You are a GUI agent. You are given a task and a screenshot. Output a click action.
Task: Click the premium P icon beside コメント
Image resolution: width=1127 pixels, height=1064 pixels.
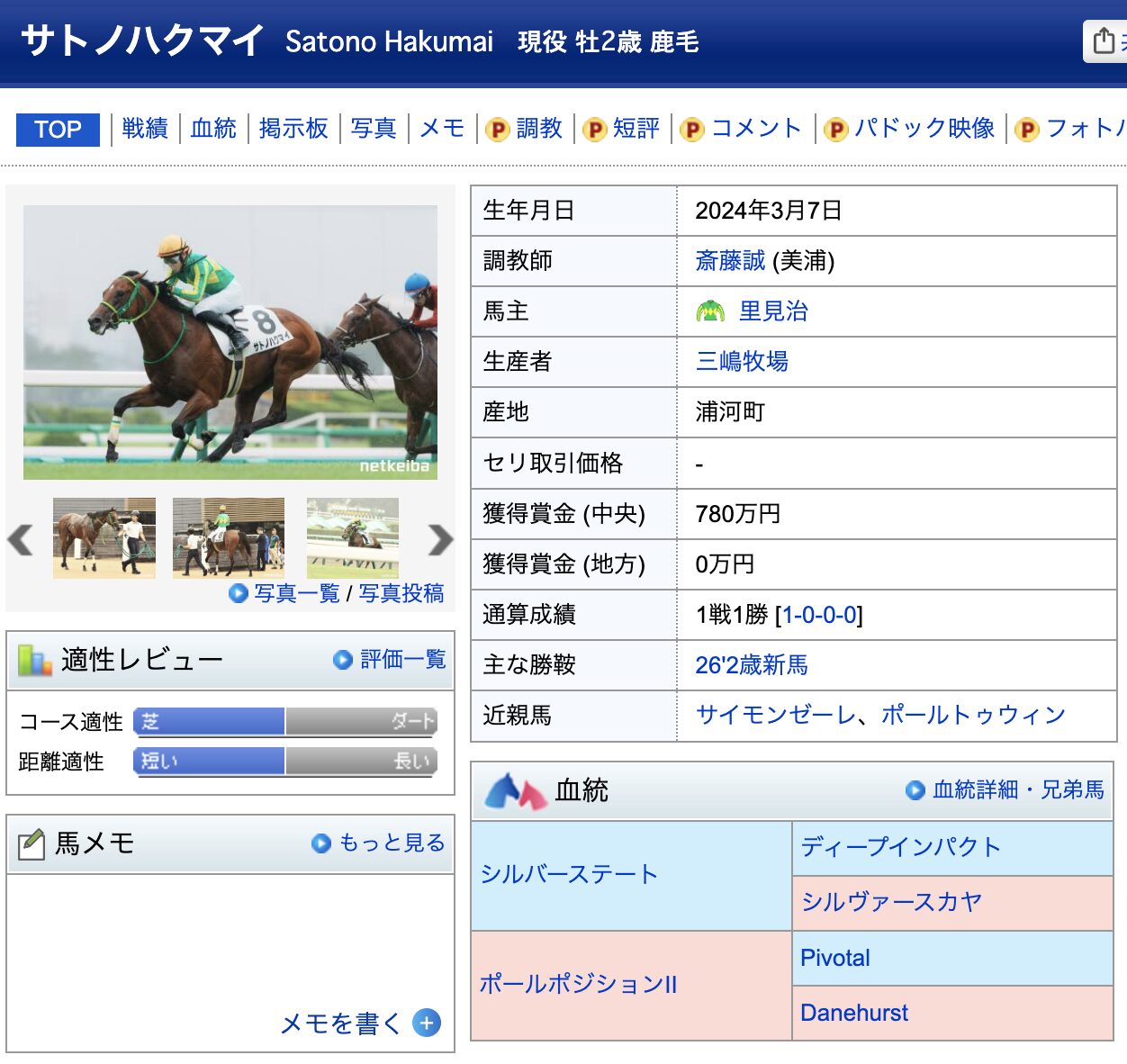pyautogui.click(x=692, y=131)
